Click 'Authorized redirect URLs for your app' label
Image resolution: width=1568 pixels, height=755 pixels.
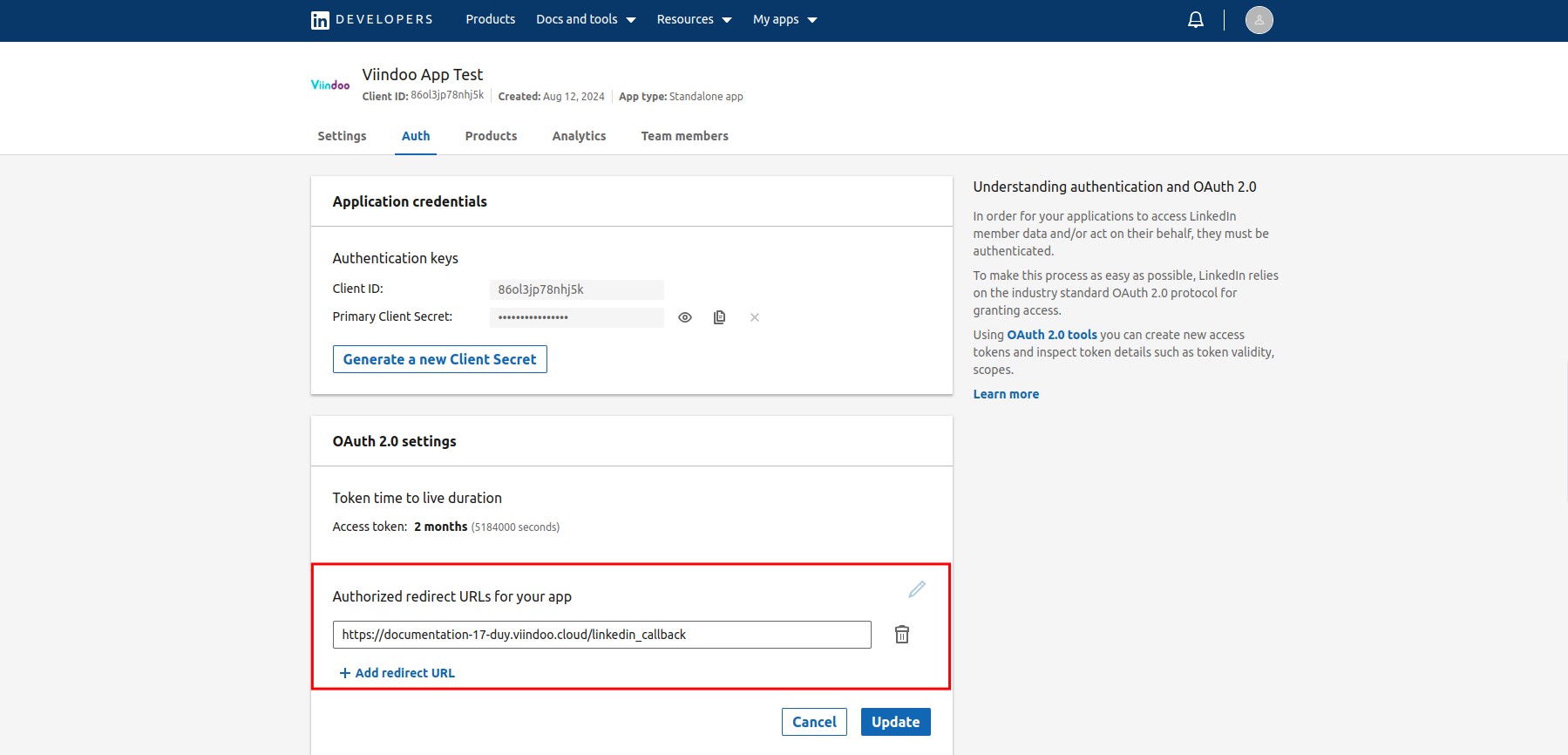pyautogui.click(x=451, y=596)
